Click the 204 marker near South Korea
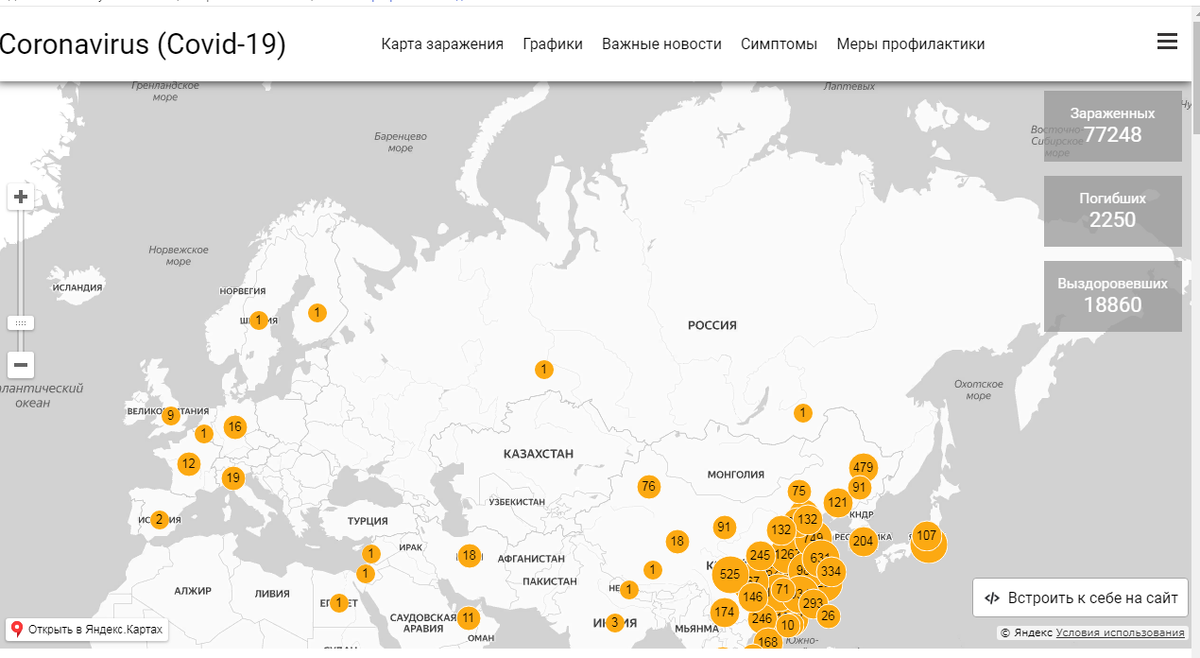This screenshot has width=1200, height=658. pyautogui.click(x=862, y=541)
